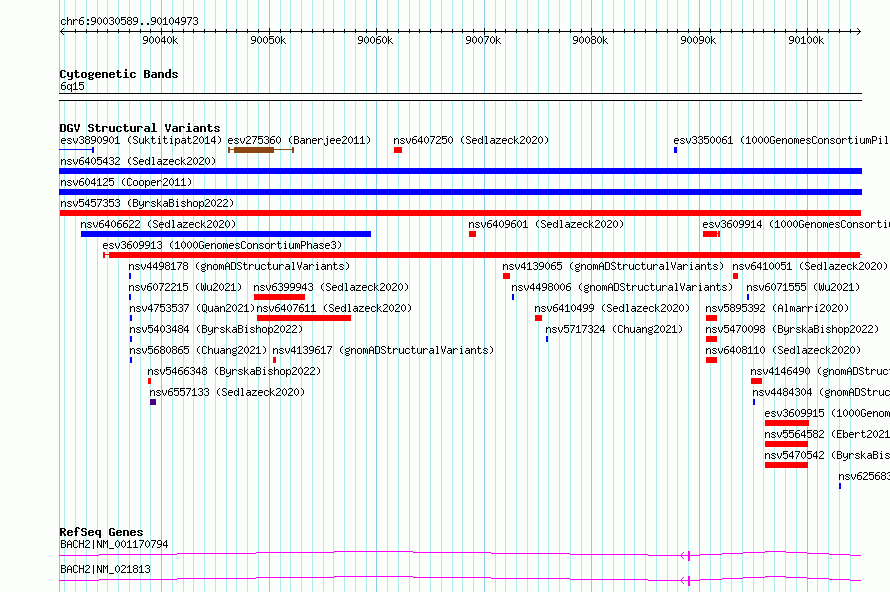
Task: Click the purple nsv6557133 (Sedlazeck2020) marker
Action: [x=153, y=402]
